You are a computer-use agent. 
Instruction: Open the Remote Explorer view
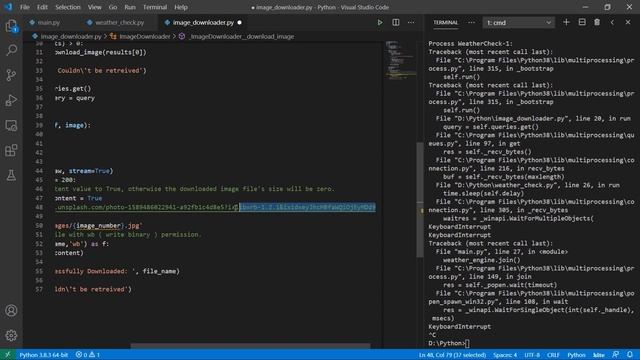click(x=11, y=125)
